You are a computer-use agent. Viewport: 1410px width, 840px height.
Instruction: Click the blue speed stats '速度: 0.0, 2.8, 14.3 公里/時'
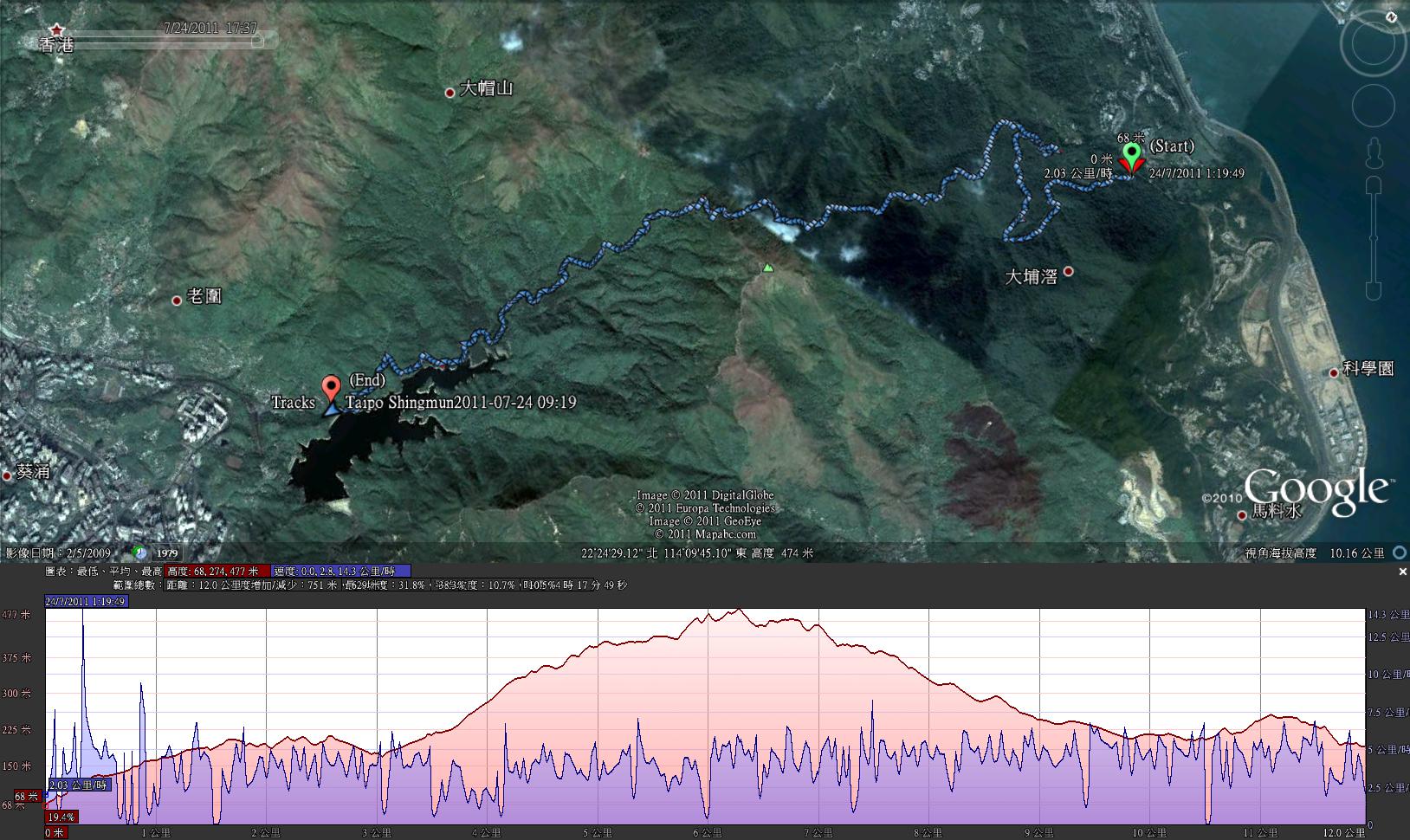[341, 572]
